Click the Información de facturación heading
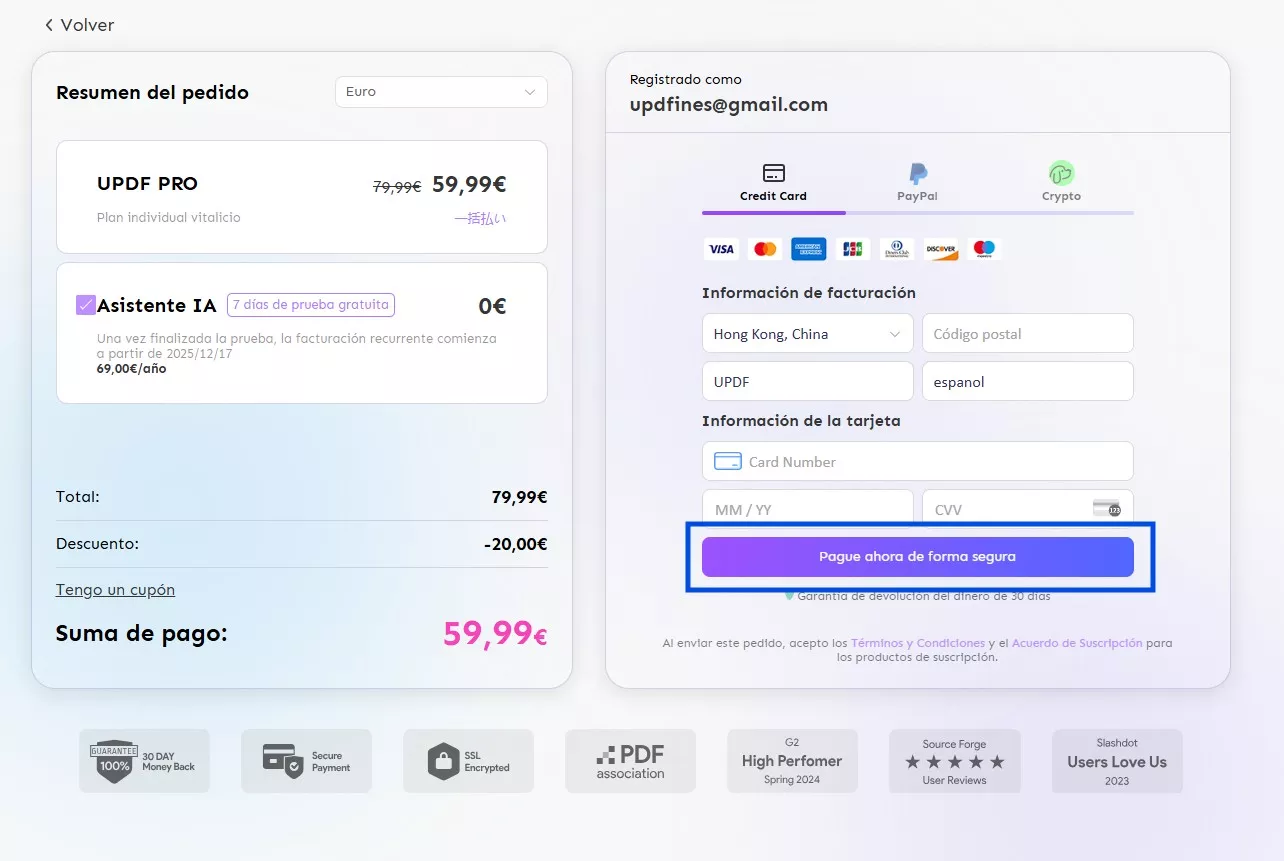Image resolution: width=1284 pixels, height=861 pixels. coord(809,293)
